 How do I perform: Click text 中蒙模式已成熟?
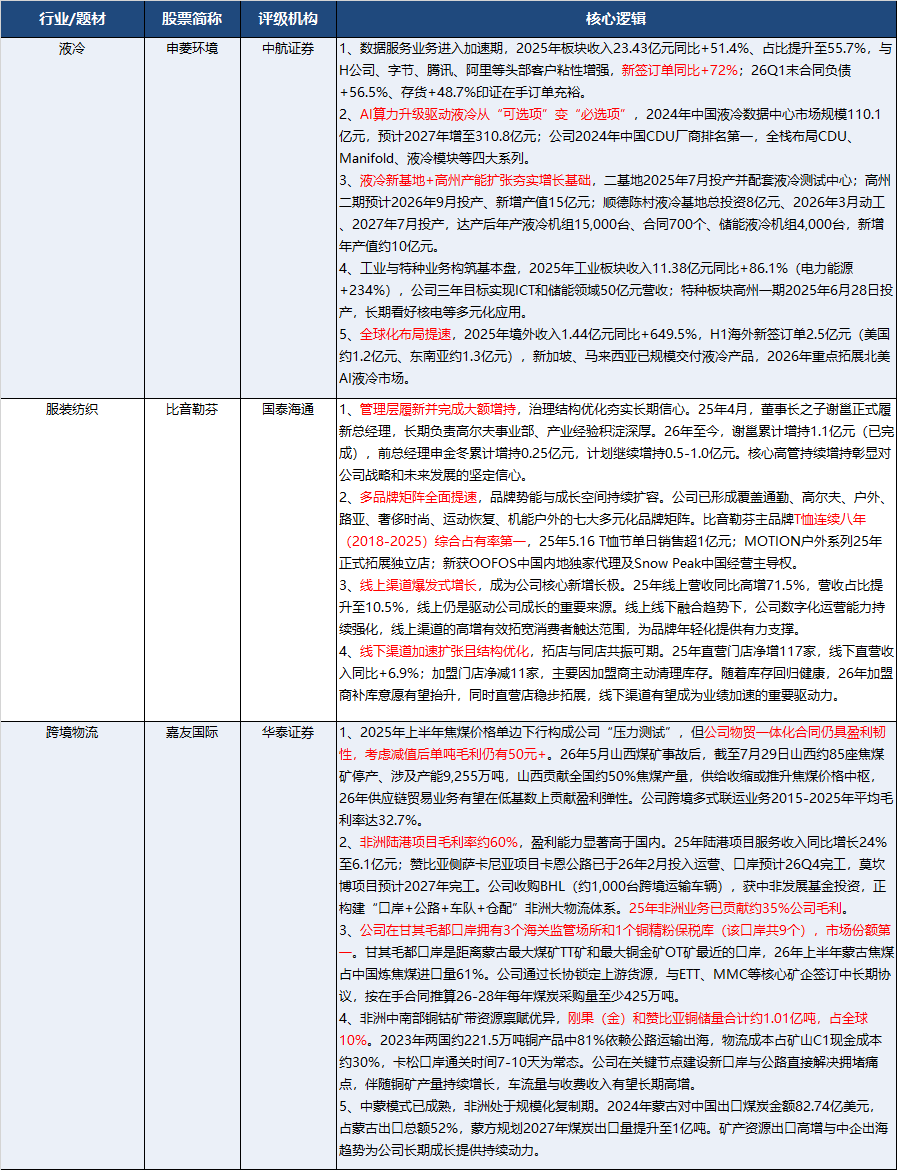click(406, 1107)
